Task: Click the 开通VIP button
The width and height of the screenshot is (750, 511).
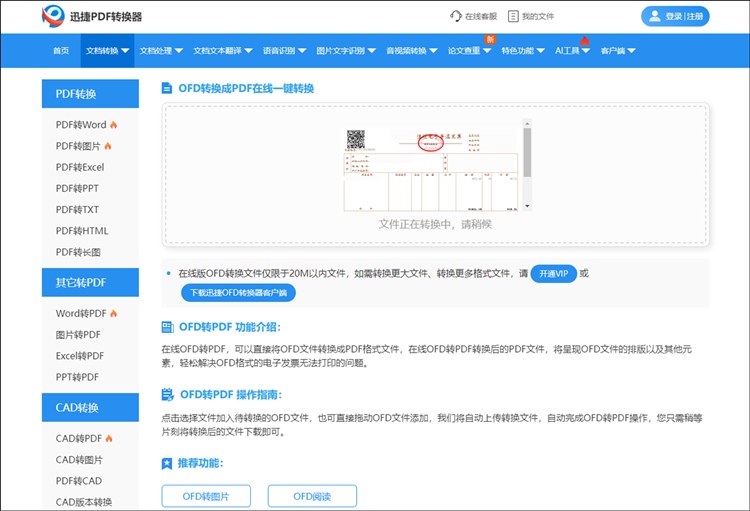Action: pyautogui.click(x=553, y=274)
